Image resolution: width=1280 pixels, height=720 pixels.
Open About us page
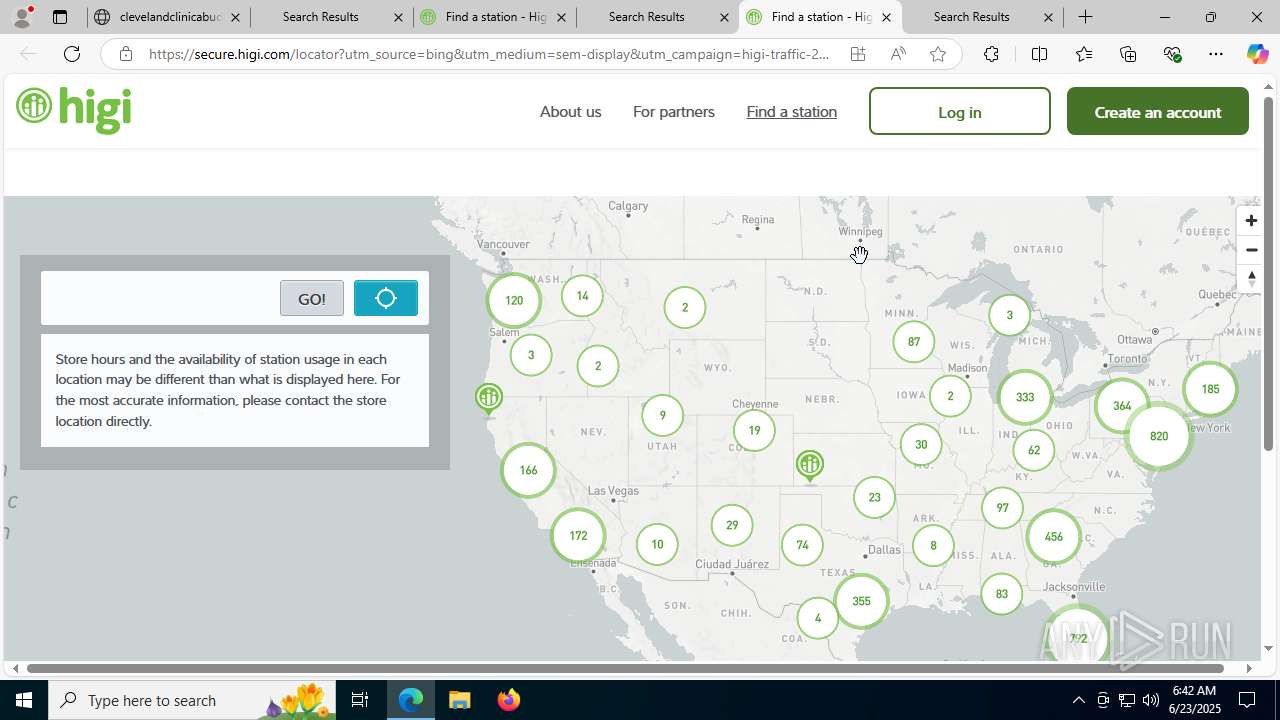570,111
